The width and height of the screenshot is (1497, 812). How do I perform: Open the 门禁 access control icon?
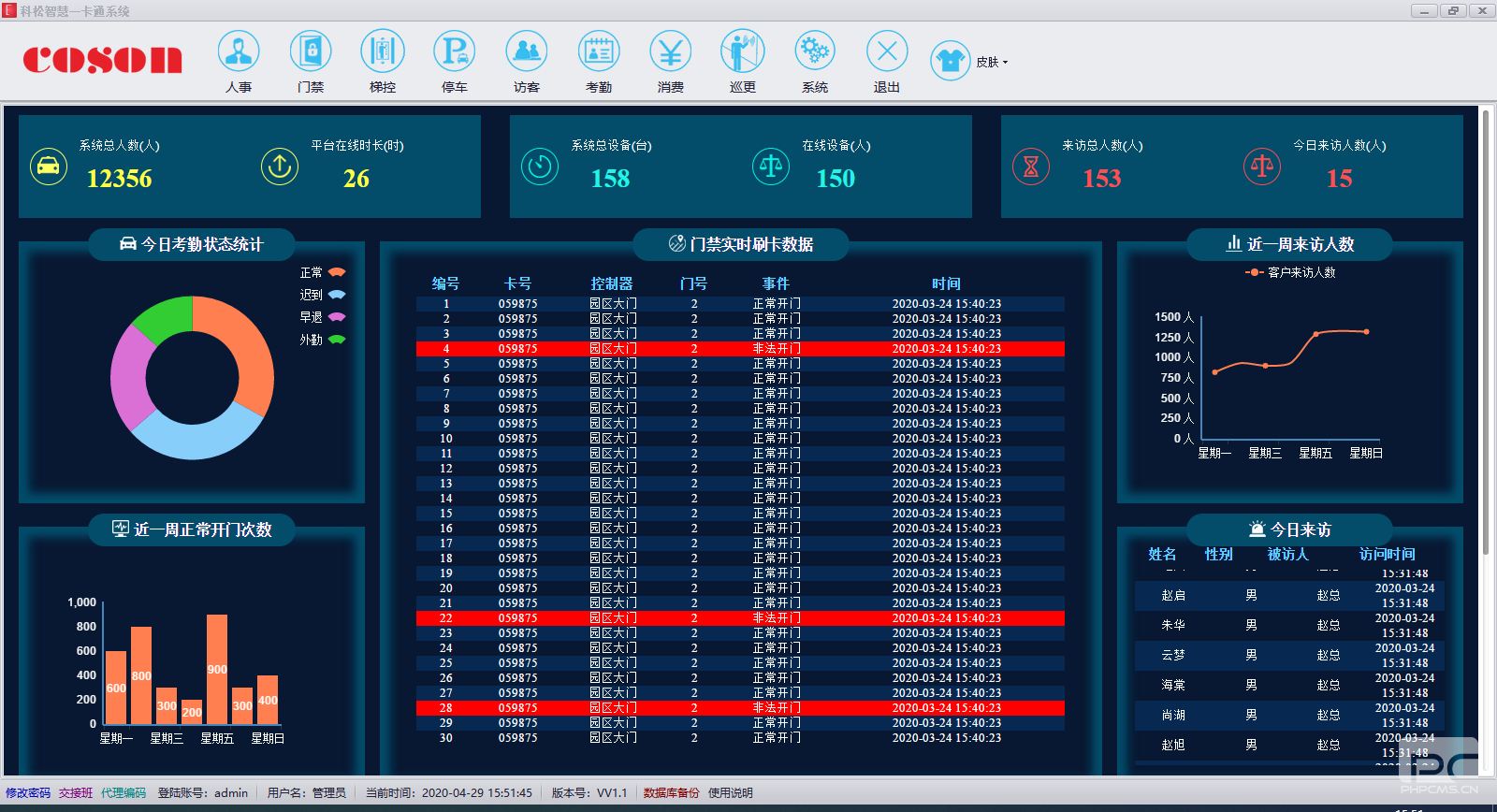click(x=311, y=52)
